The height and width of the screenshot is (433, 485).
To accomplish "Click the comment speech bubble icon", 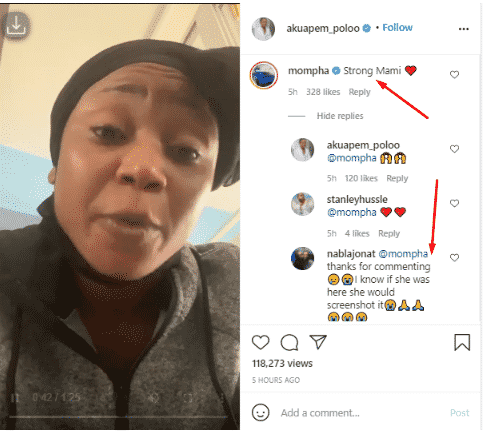I will coord(289,342).
